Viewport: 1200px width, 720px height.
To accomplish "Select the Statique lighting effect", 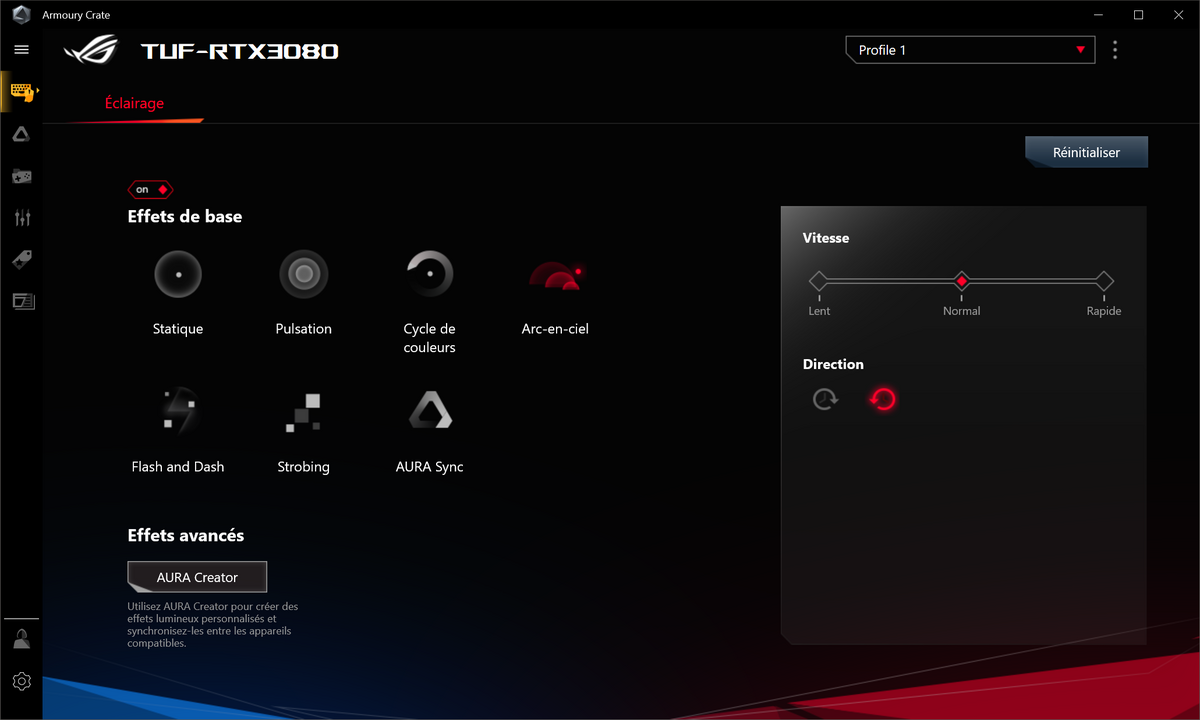I will (x=178, y=274).
